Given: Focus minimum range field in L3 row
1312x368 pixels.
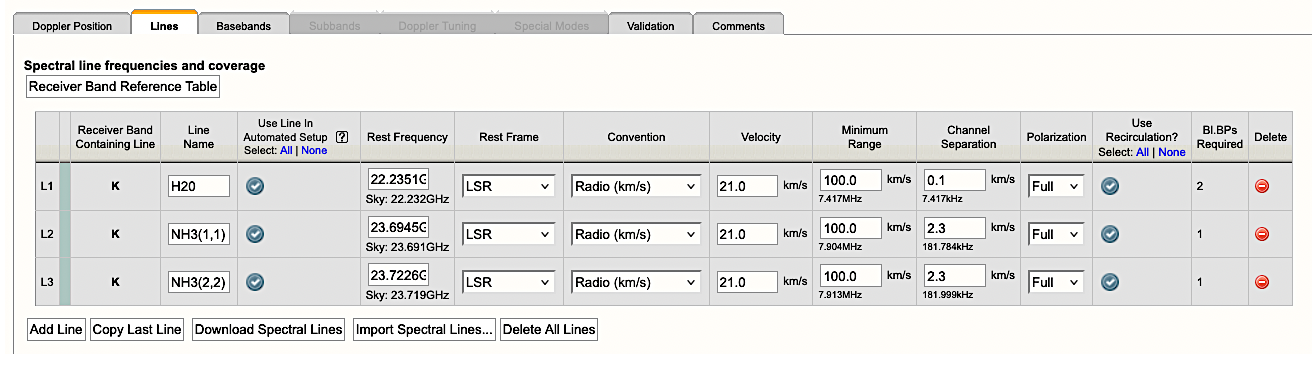Looking at the screenshot, I should point(851,276).
